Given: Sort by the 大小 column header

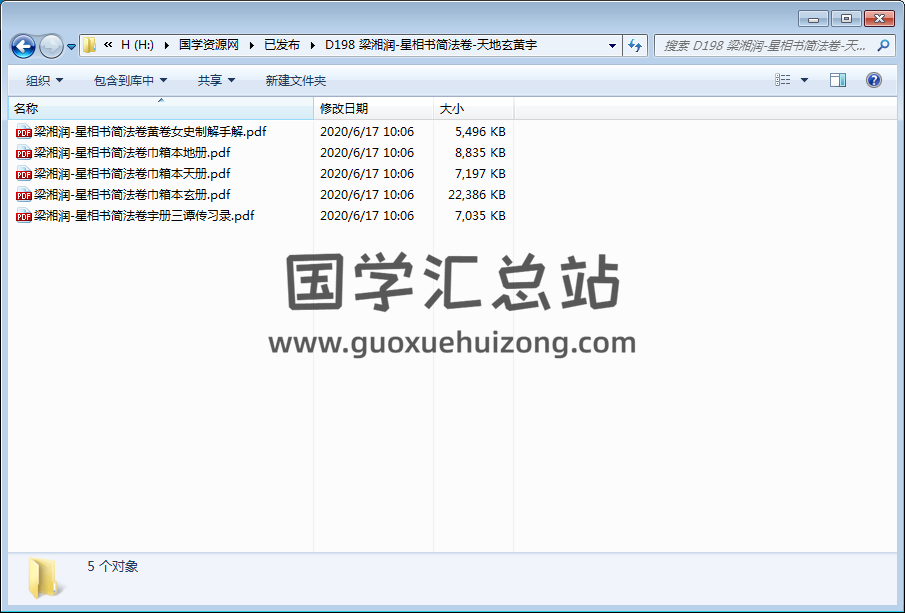Looking at the screenshot, I should pos(473,109).
